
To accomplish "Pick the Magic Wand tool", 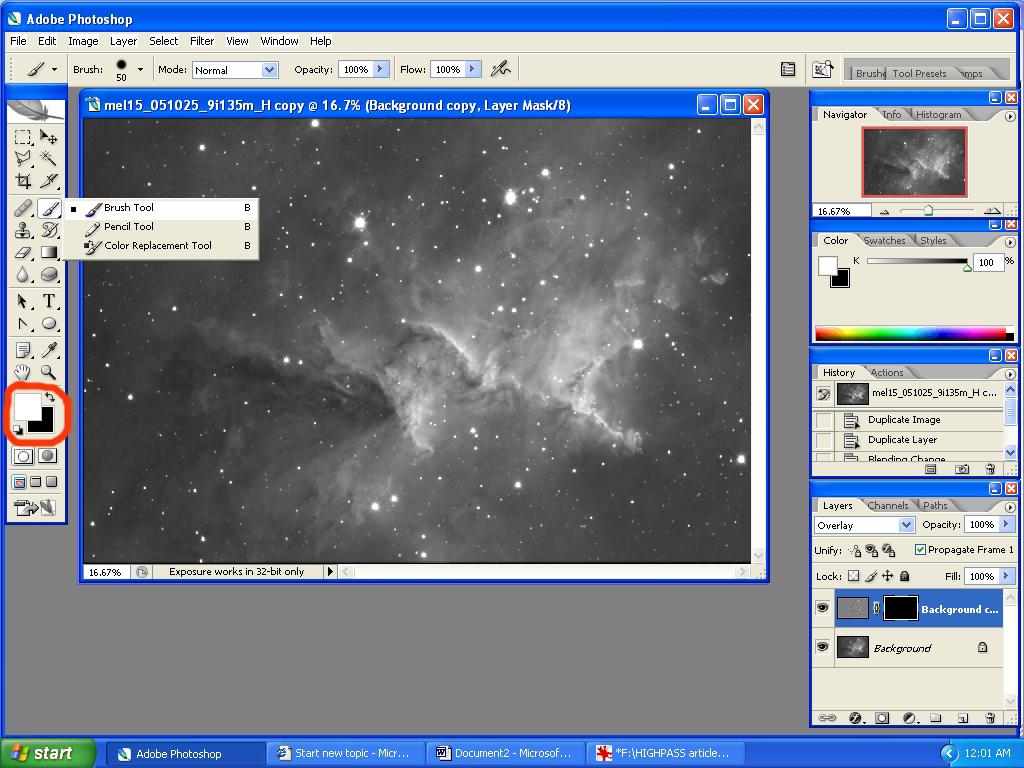I will click(x=48, y=158).
